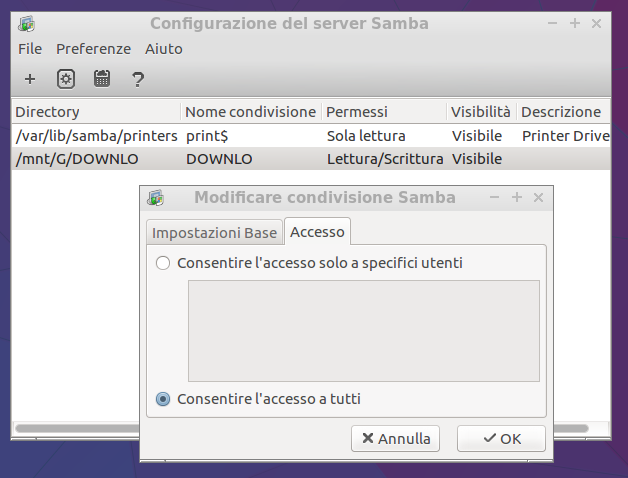Sort by Nome condivisione column header
The height and width of the screenshot is (478, 628).
coord(251,112)
